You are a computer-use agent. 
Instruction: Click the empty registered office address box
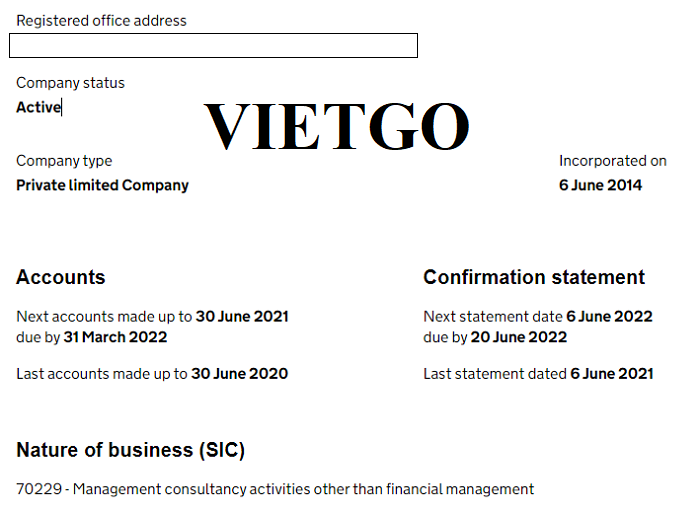tap(213, 46)
